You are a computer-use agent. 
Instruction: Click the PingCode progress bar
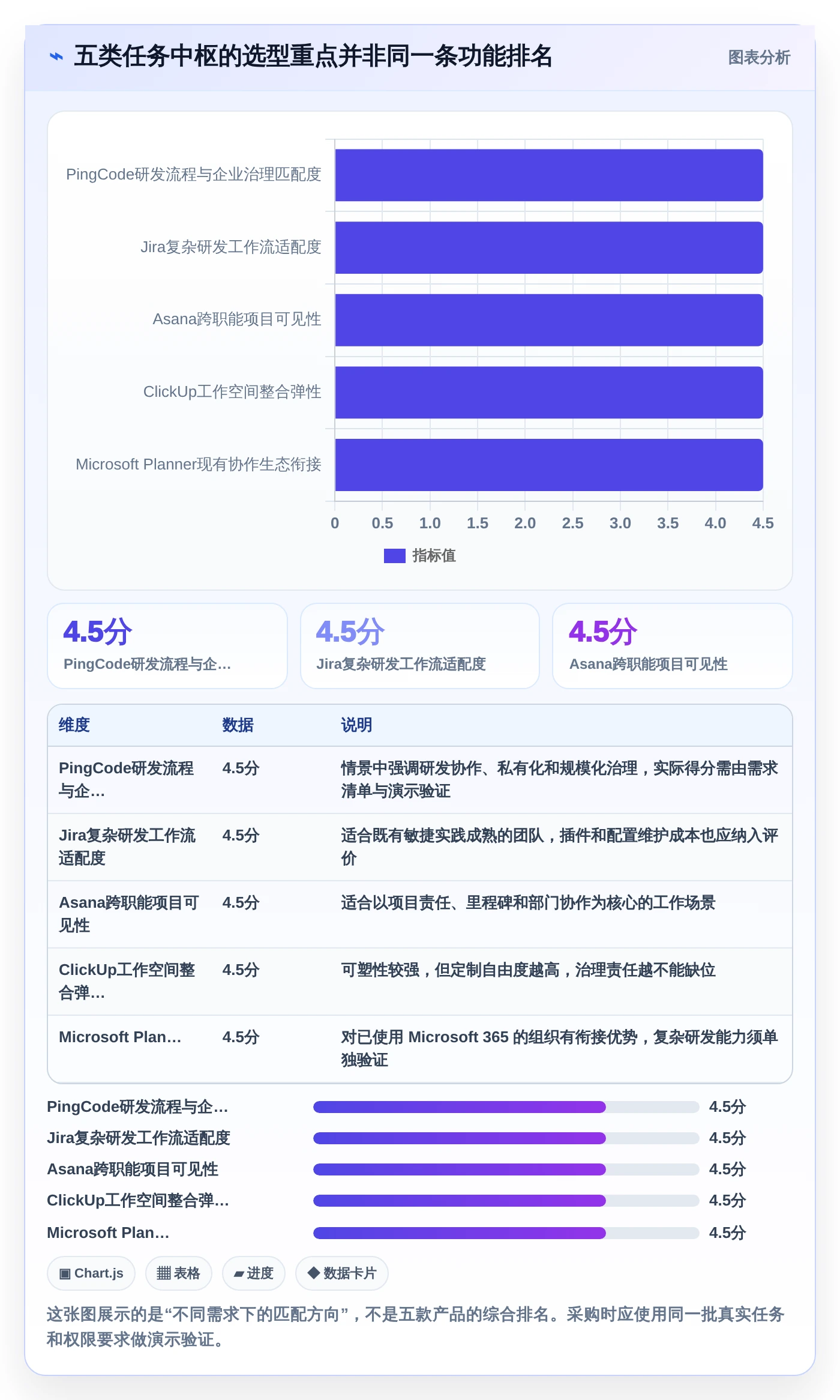click(506, 1107)
